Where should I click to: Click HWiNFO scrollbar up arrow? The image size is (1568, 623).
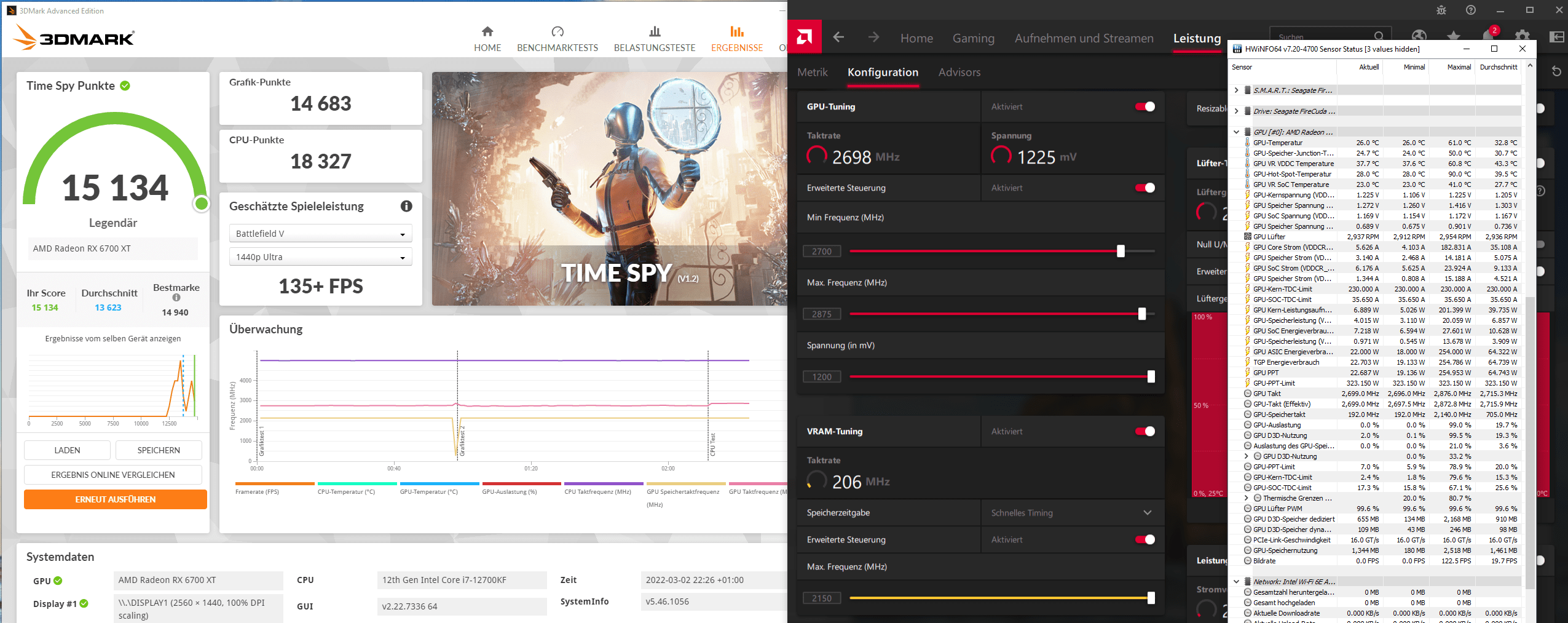tap(1530, 65)
